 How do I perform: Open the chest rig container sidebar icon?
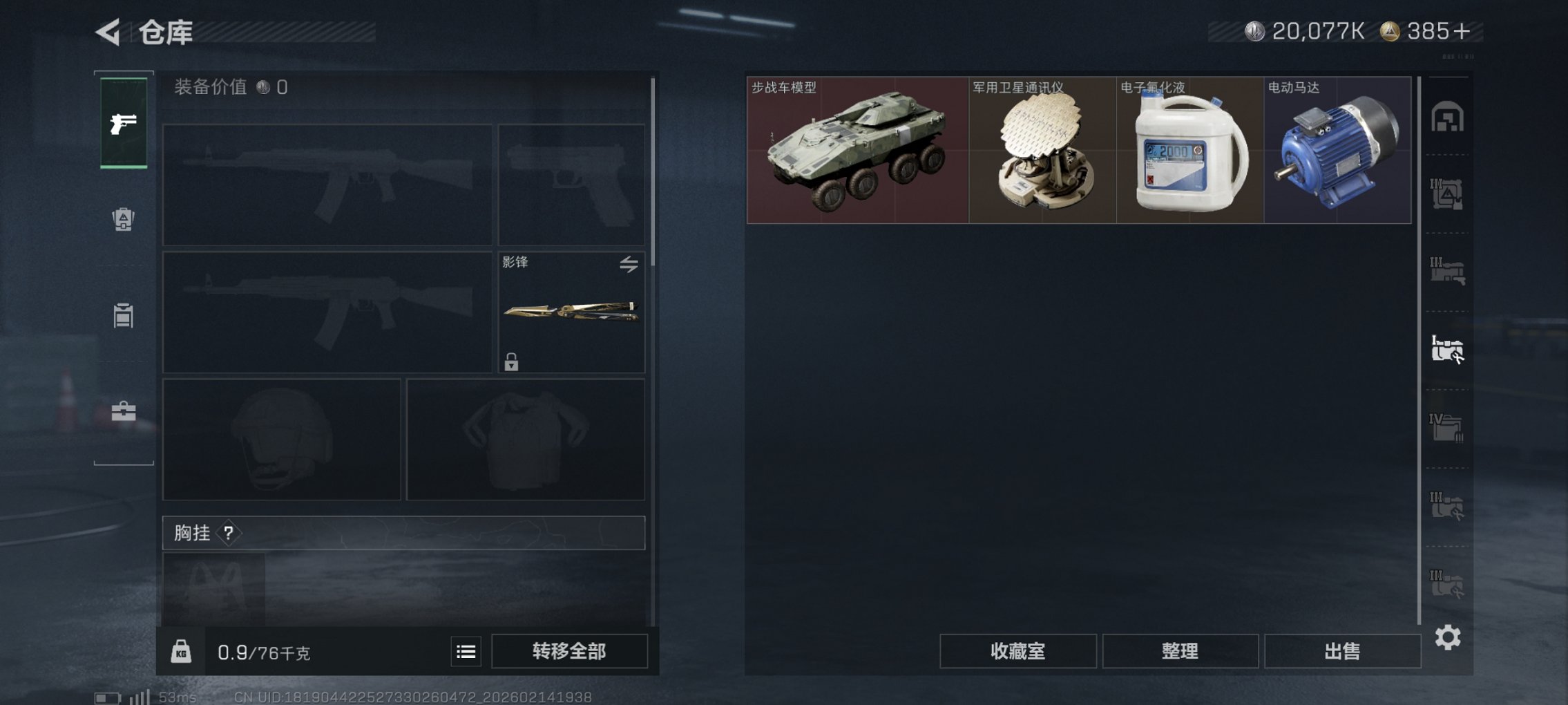click(123, 315)
